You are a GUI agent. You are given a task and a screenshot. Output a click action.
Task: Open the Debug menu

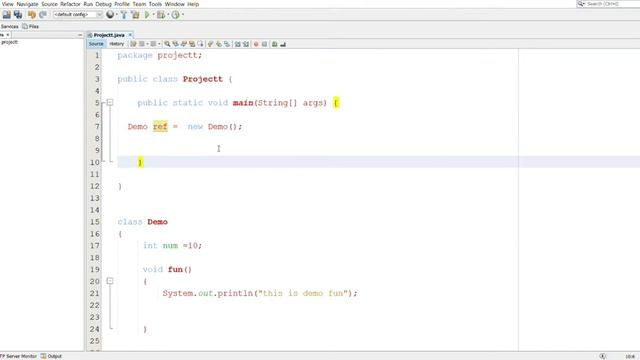[x=103, y=4]
